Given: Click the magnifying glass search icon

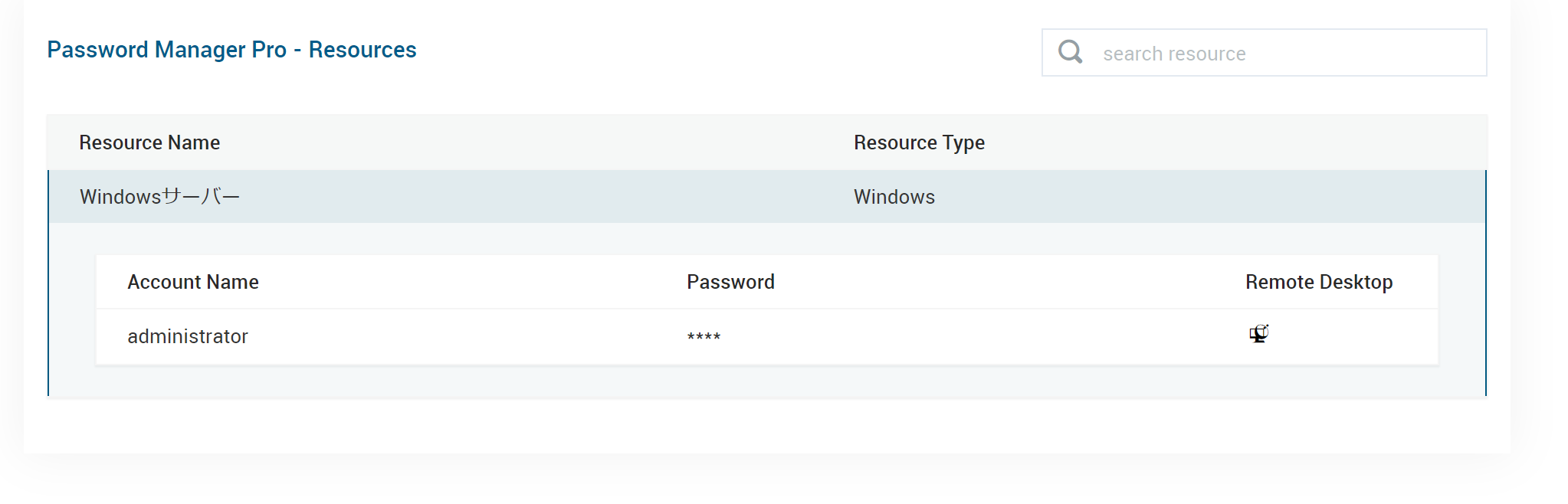Looking at the screenshot, I should [1070, 52].
